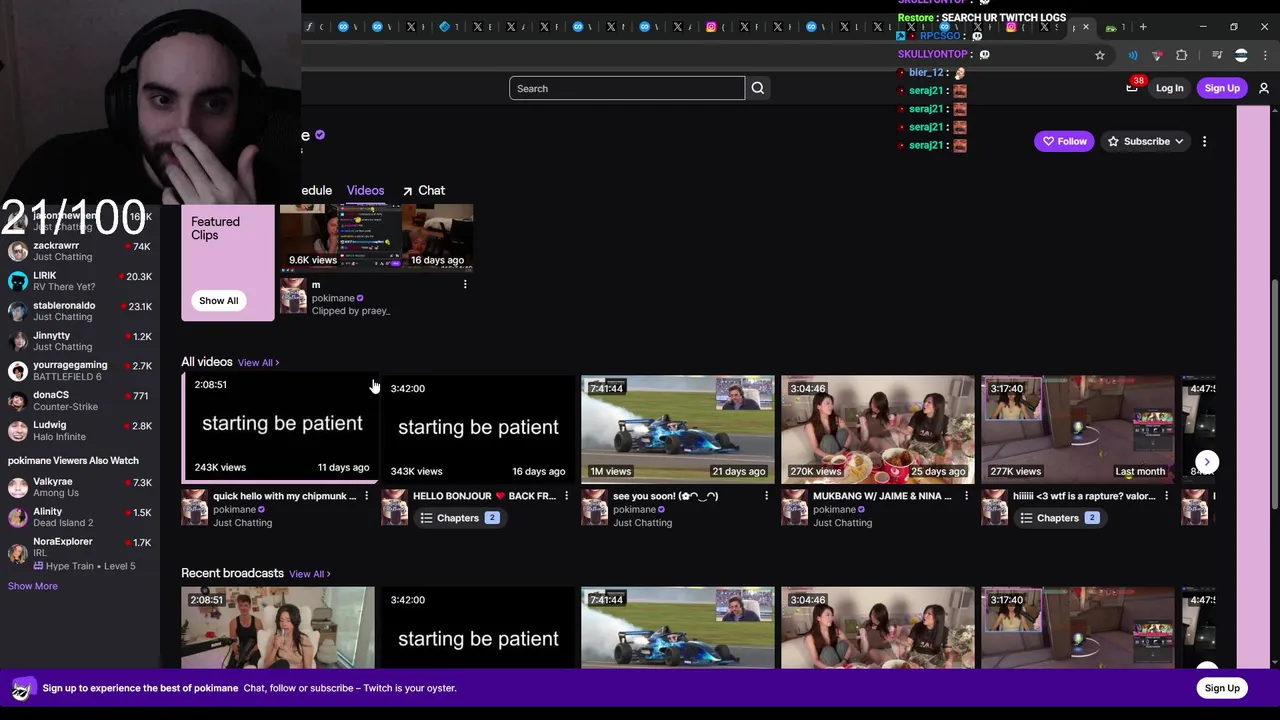Open options for 'see you soon!' video

(766, 496)
